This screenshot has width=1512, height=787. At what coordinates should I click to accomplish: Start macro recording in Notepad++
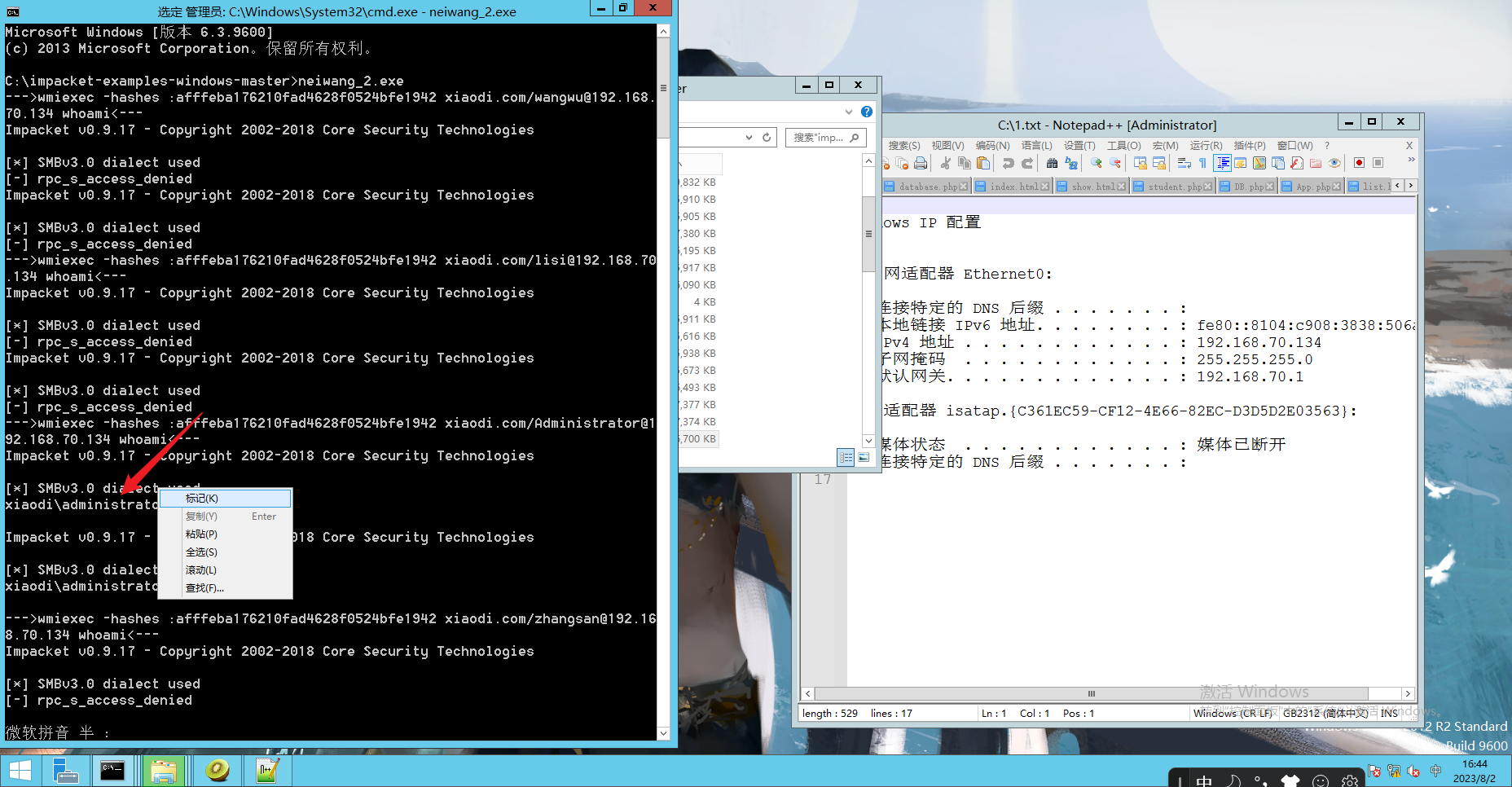1359,162
